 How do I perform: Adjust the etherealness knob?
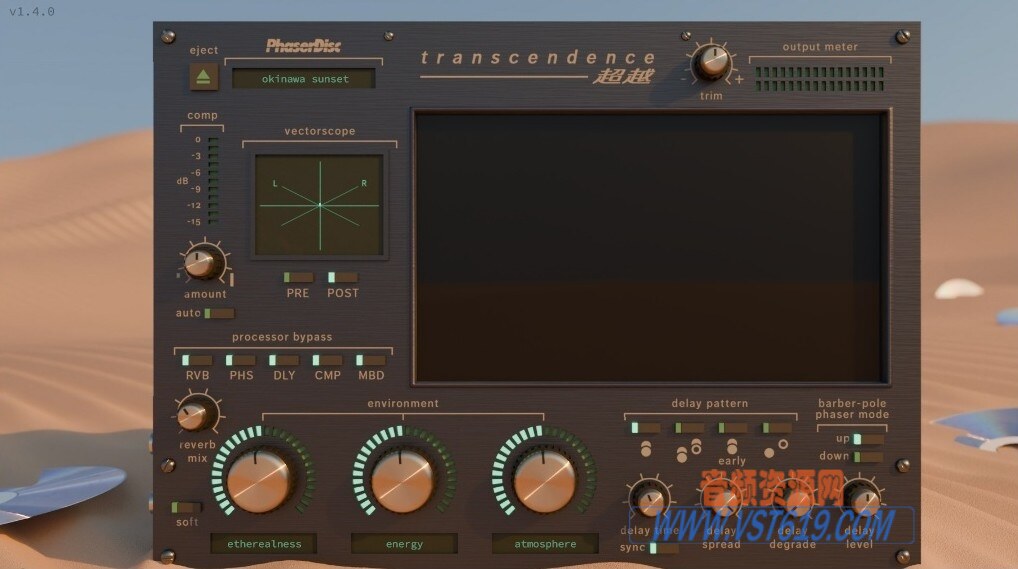(x=260, y=481)
